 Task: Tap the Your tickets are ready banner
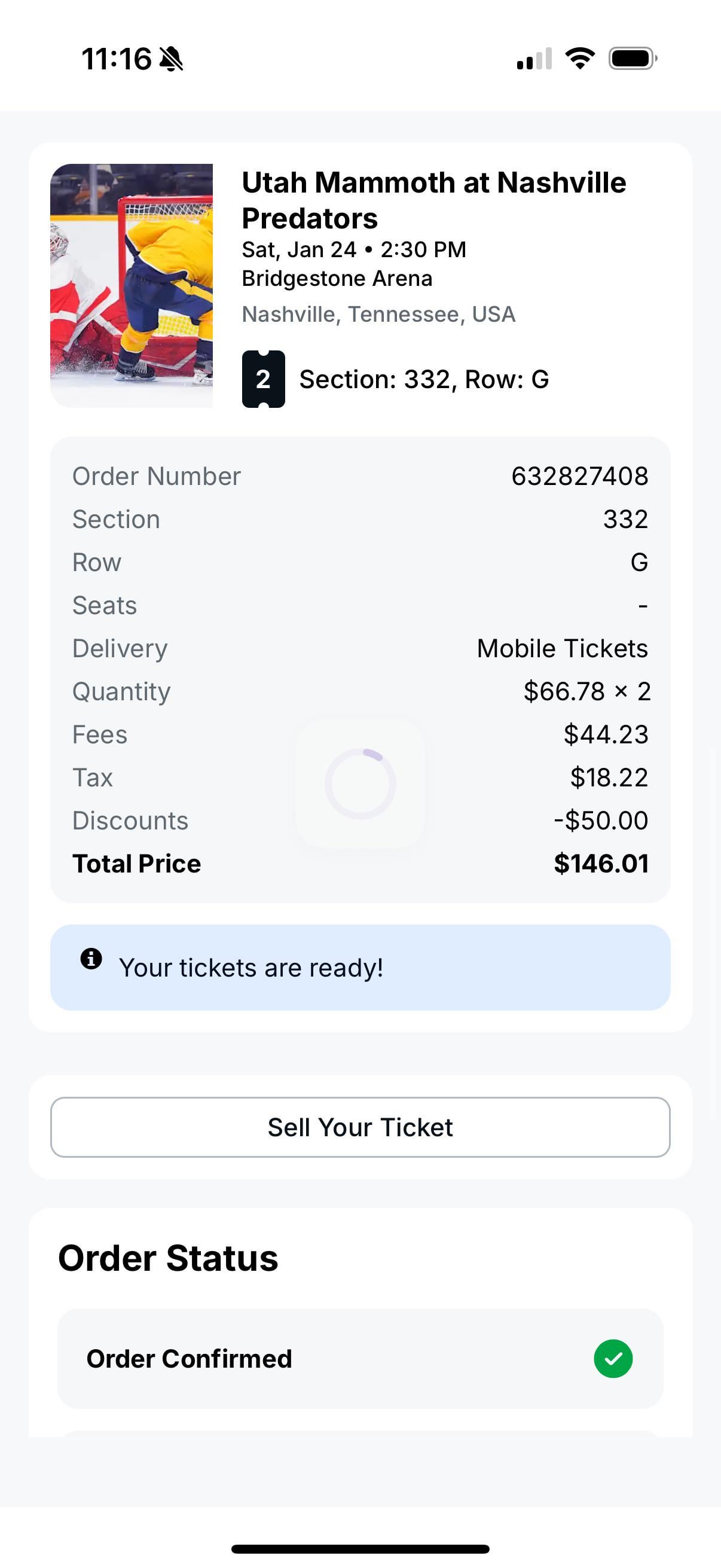pos(360,967)
